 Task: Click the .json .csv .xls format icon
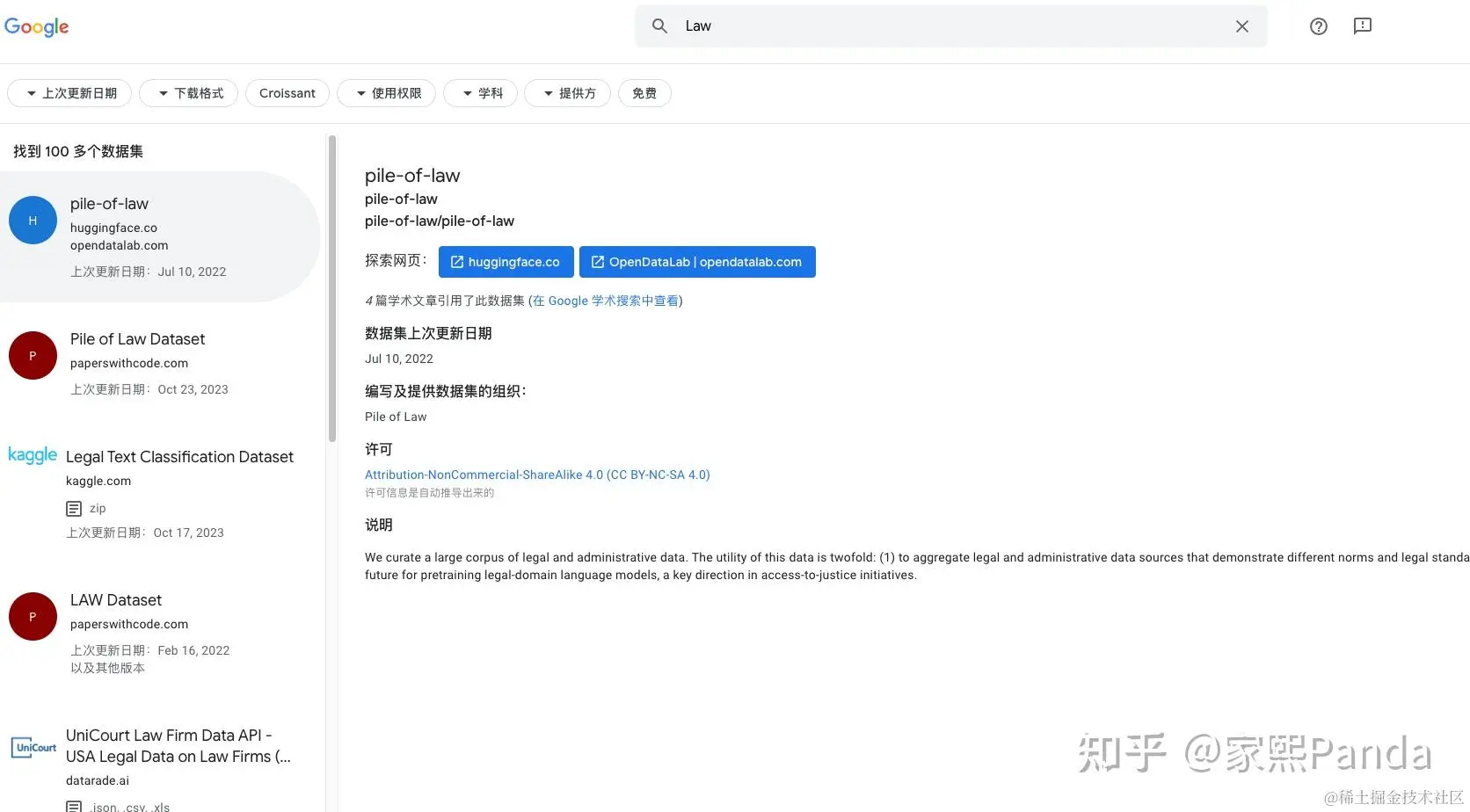75,807
